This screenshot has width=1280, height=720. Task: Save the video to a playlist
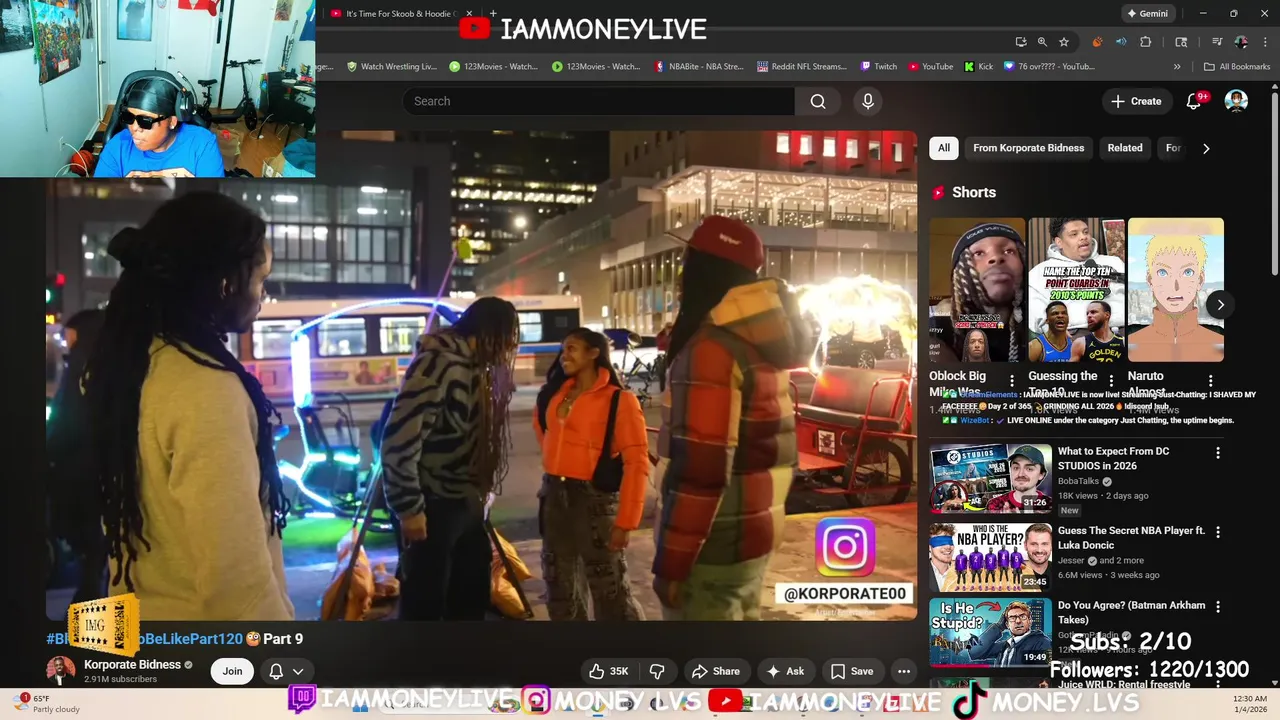(x=852, y=671)
